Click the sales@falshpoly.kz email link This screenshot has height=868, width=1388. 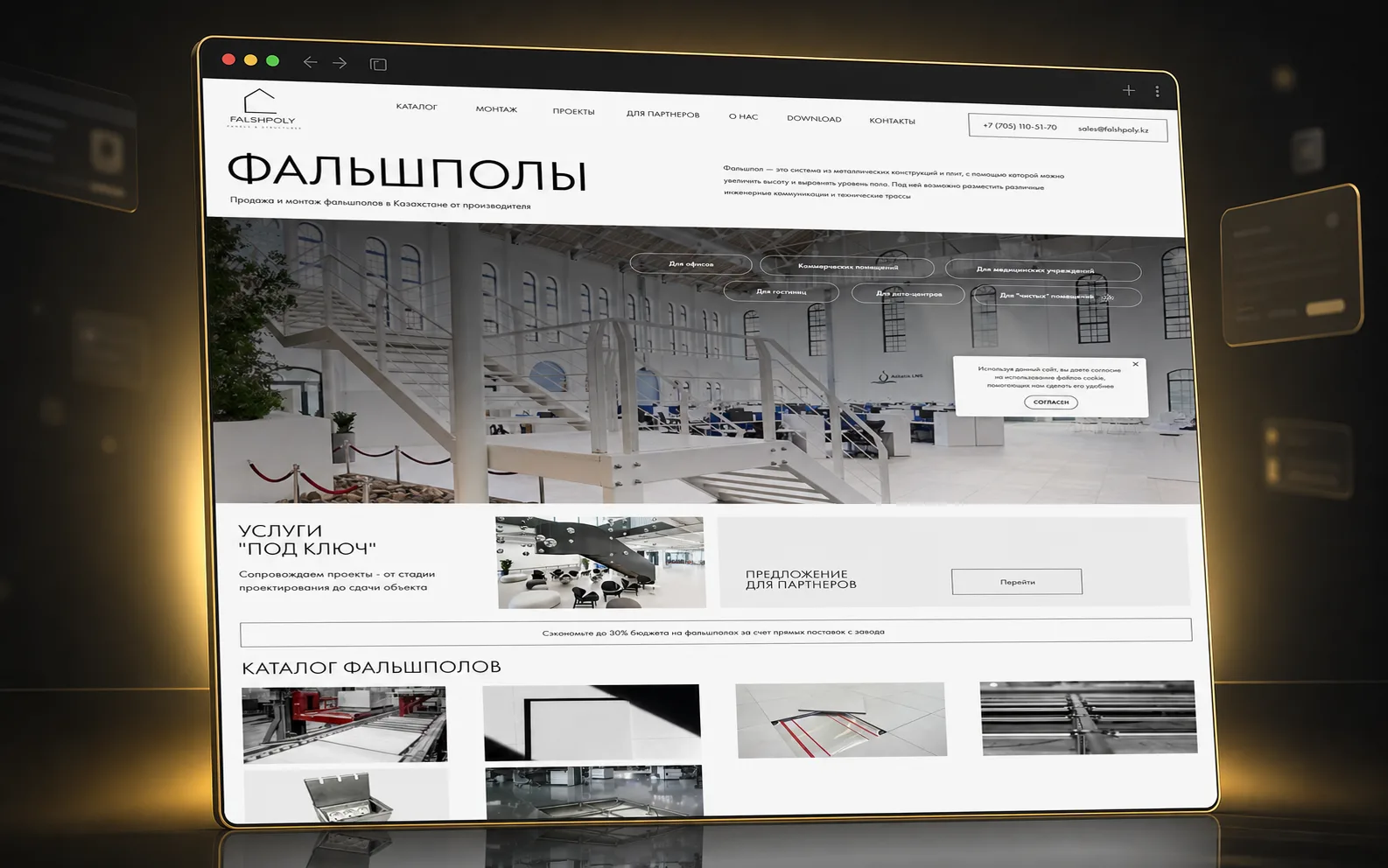click(x=1113, y=129)
